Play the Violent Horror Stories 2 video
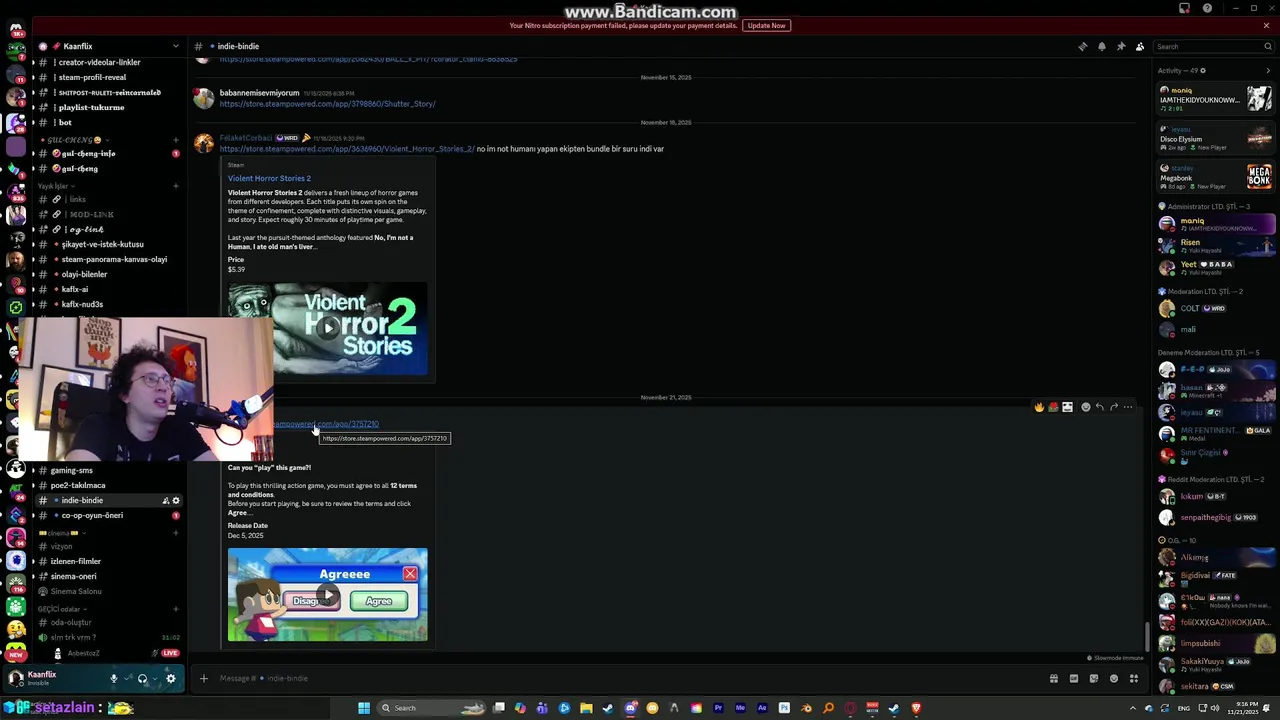The width and height of the screenshot is (1280, 720). pyautogui.click(x=328, y=328)
